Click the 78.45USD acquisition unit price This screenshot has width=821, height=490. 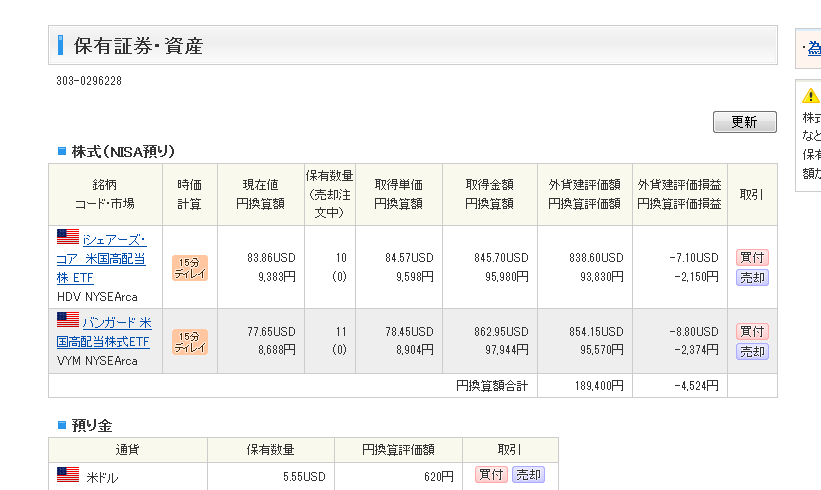(409, 331)
